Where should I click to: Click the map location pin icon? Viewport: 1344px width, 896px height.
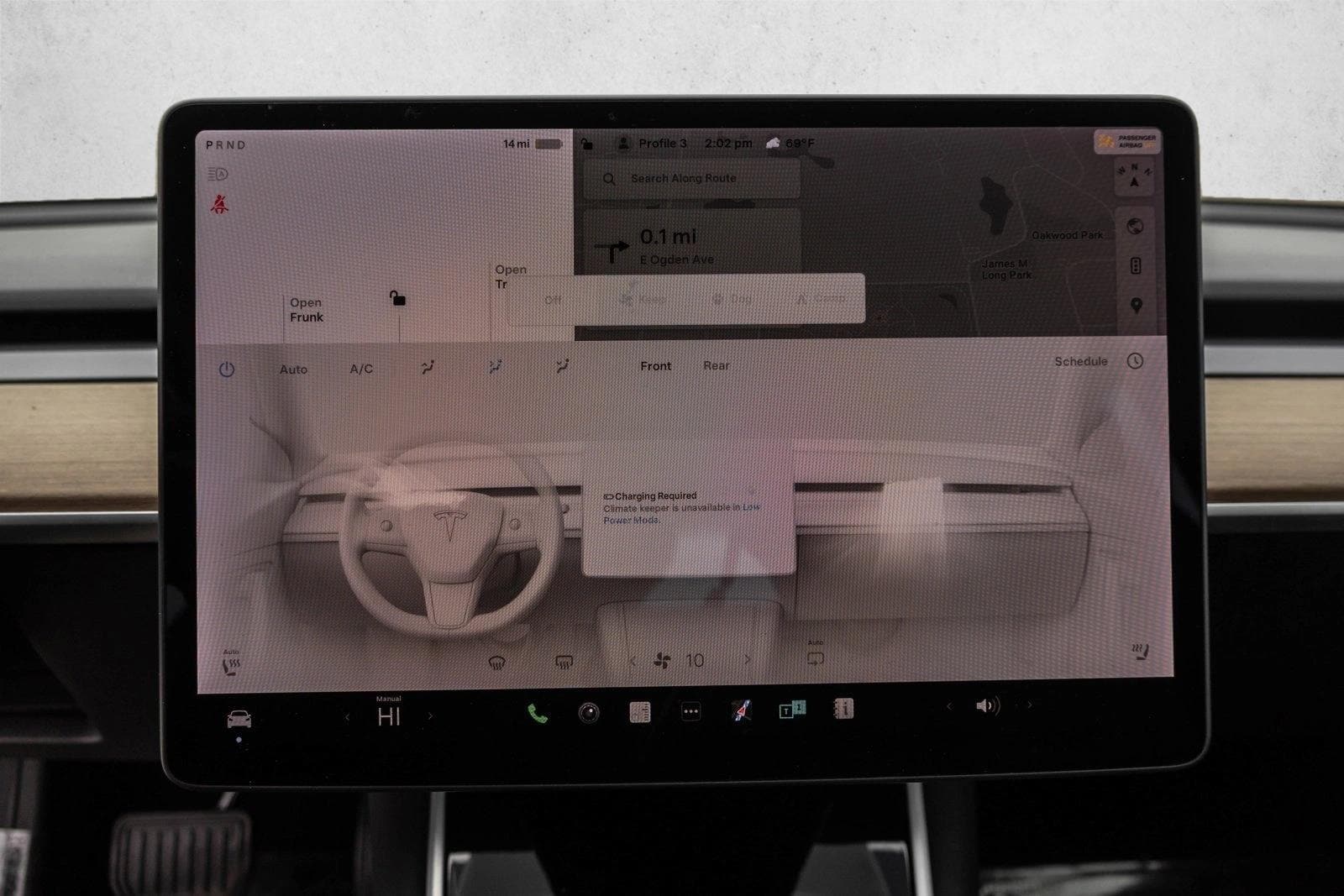[x=1137, y=306]
